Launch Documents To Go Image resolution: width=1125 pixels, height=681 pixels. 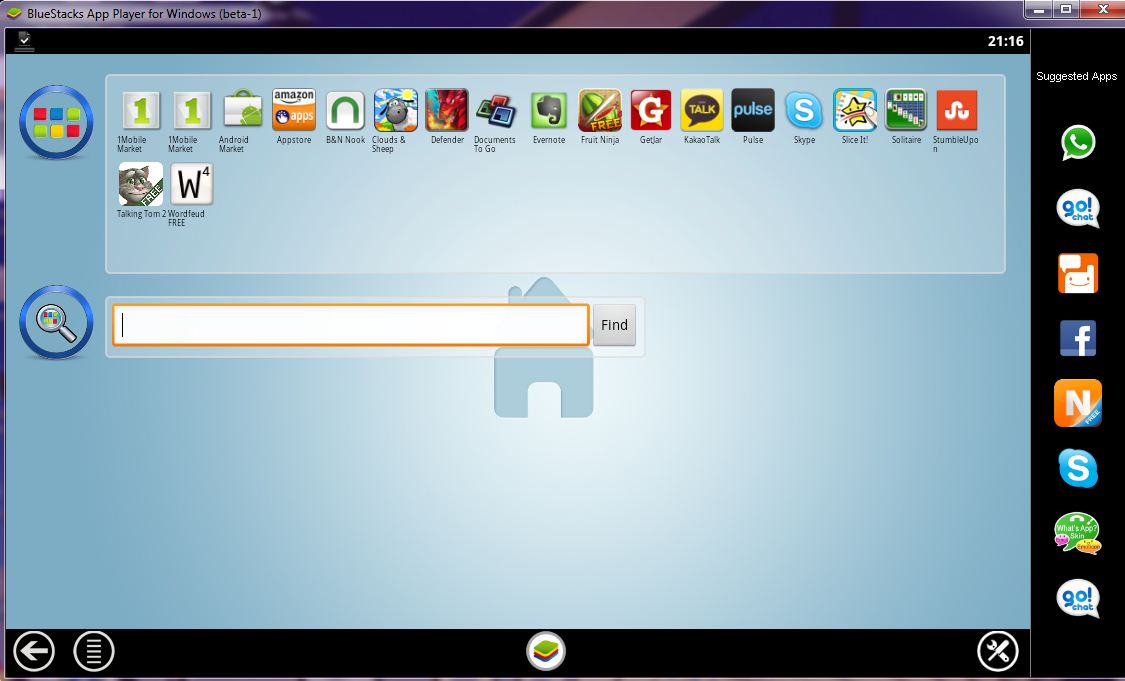[496, 111]
